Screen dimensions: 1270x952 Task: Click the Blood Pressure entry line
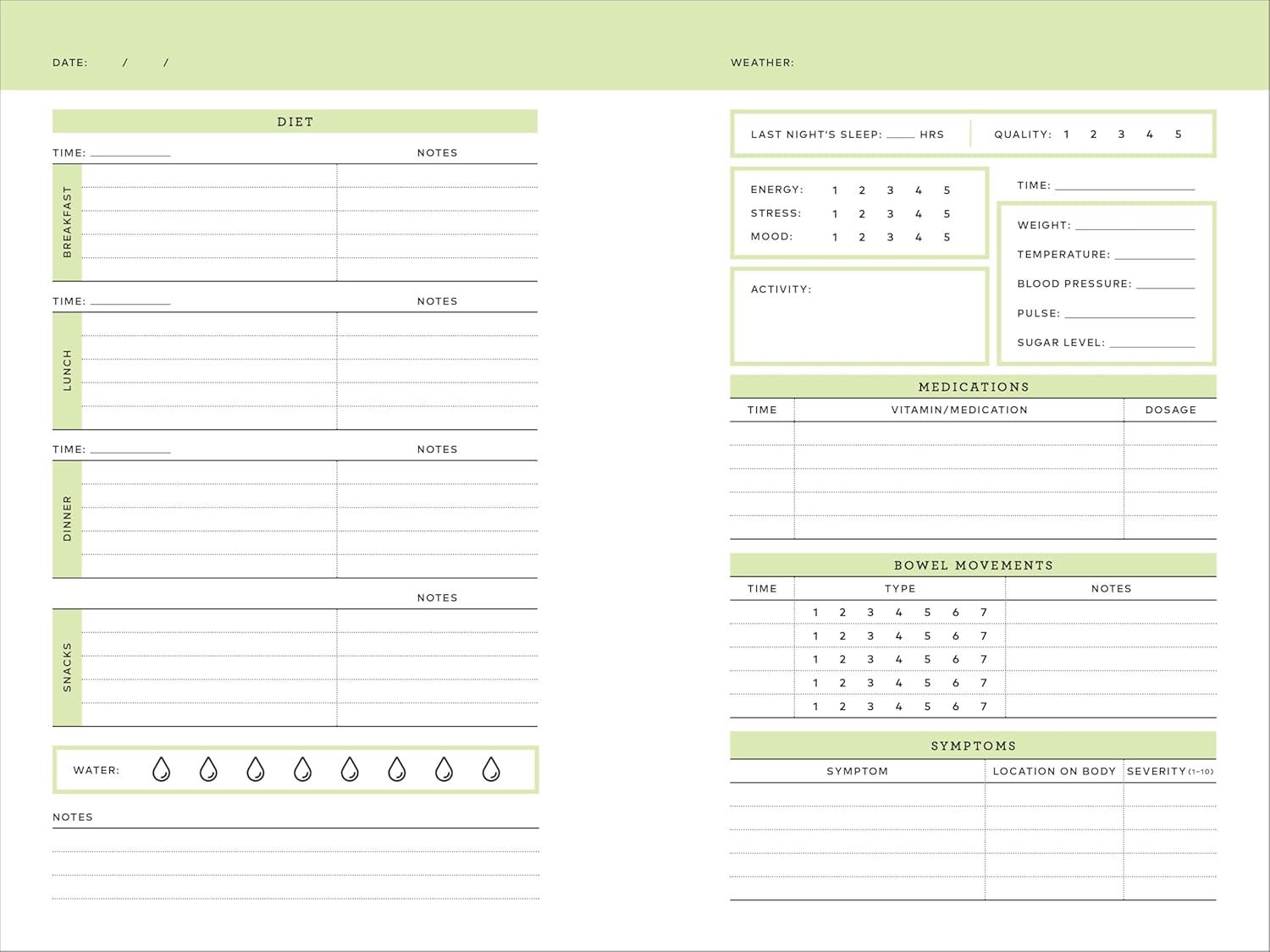[1166, 287]
